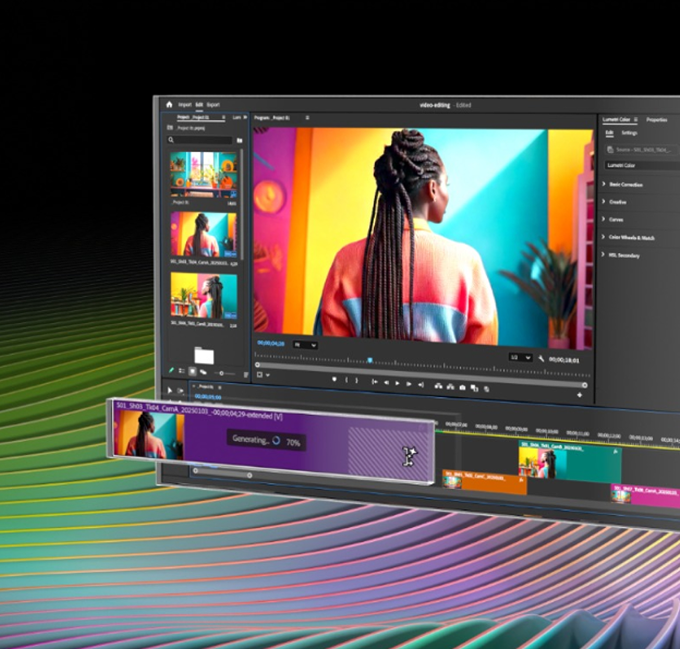Switch to the Properties panel tab
The height and width of the screenshot is (649, 680).
click(657, 120)
